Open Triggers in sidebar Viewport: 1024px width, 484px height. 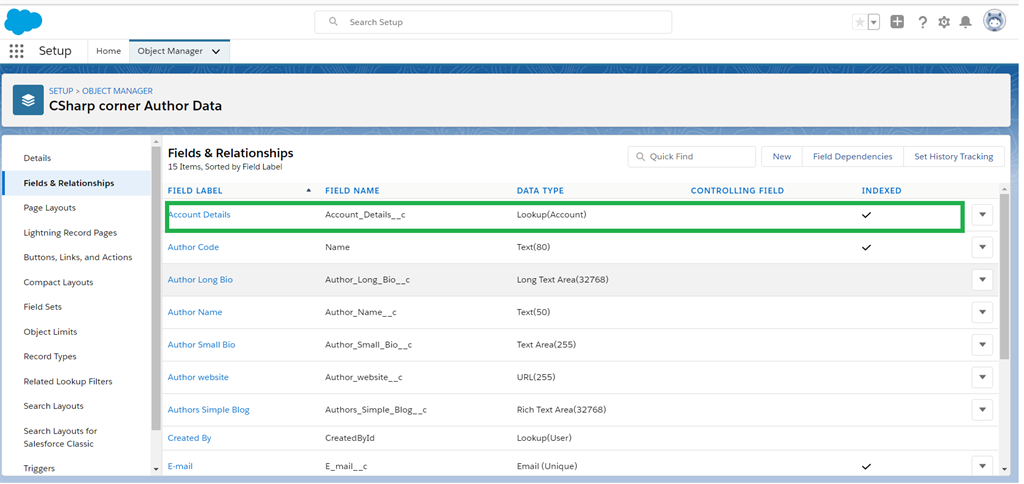click(x=39, y=468)
